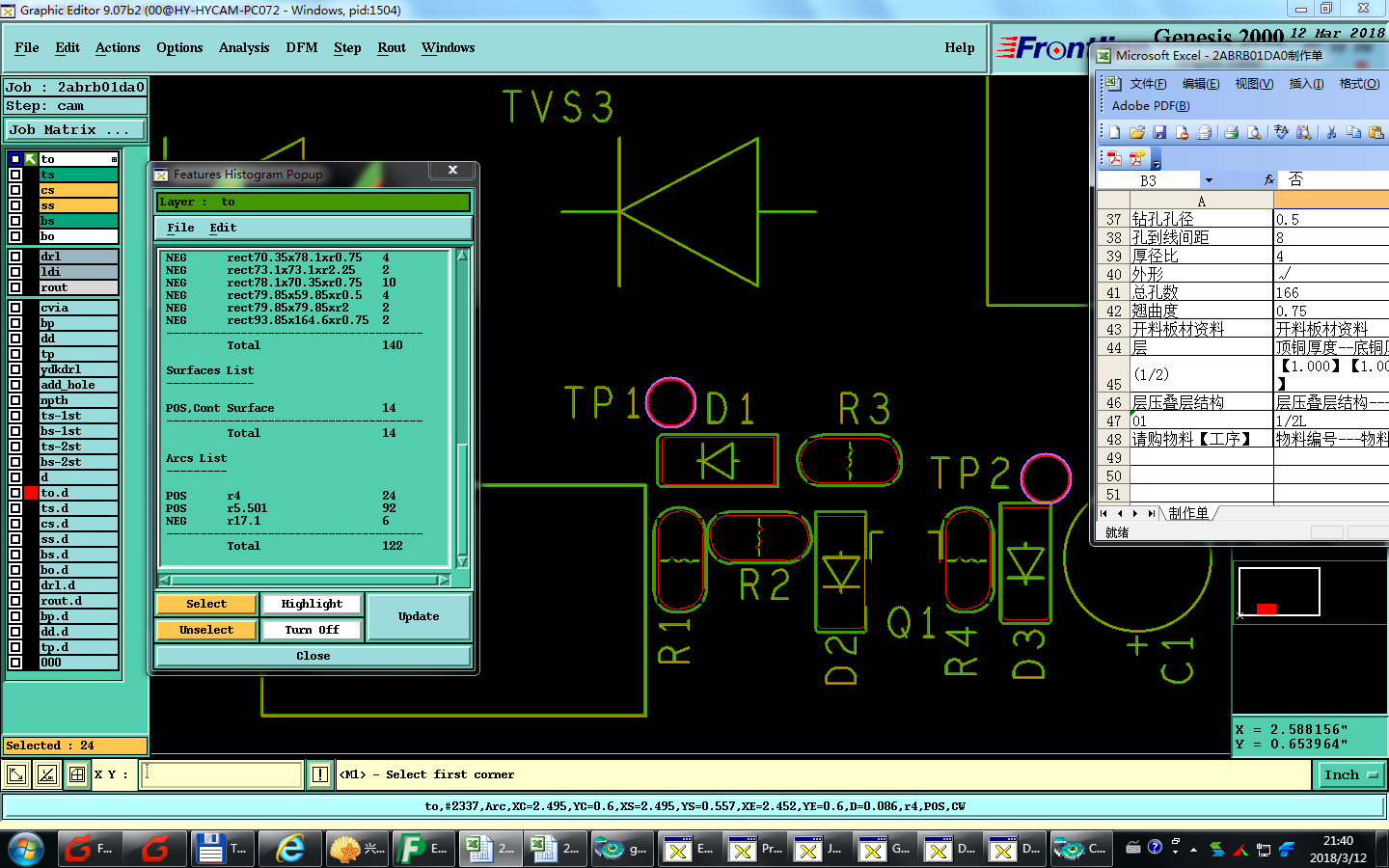Toggle visibility checkbox for layer cs
This screenshot has width=1389, height=868.
pyautogui.click(x=15, y=190)
